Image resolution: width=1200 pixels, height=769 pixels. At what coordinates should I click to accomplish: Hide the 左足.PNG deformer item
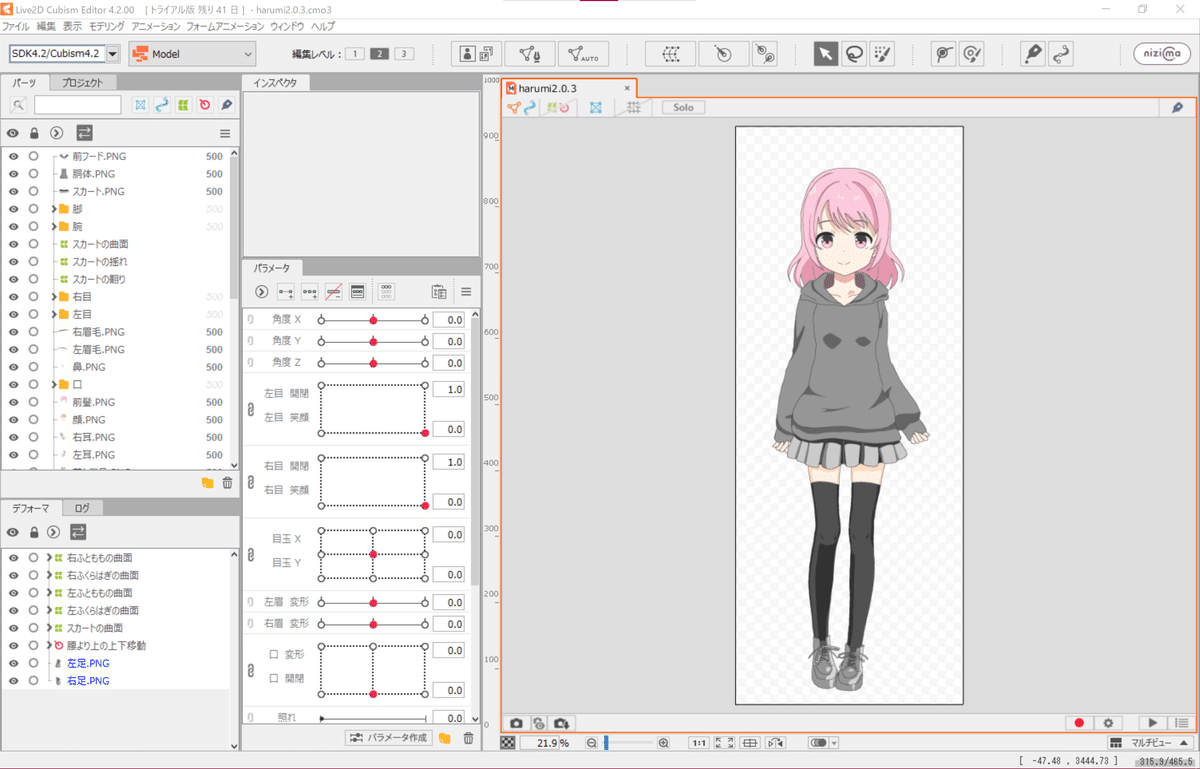point(13,663)
